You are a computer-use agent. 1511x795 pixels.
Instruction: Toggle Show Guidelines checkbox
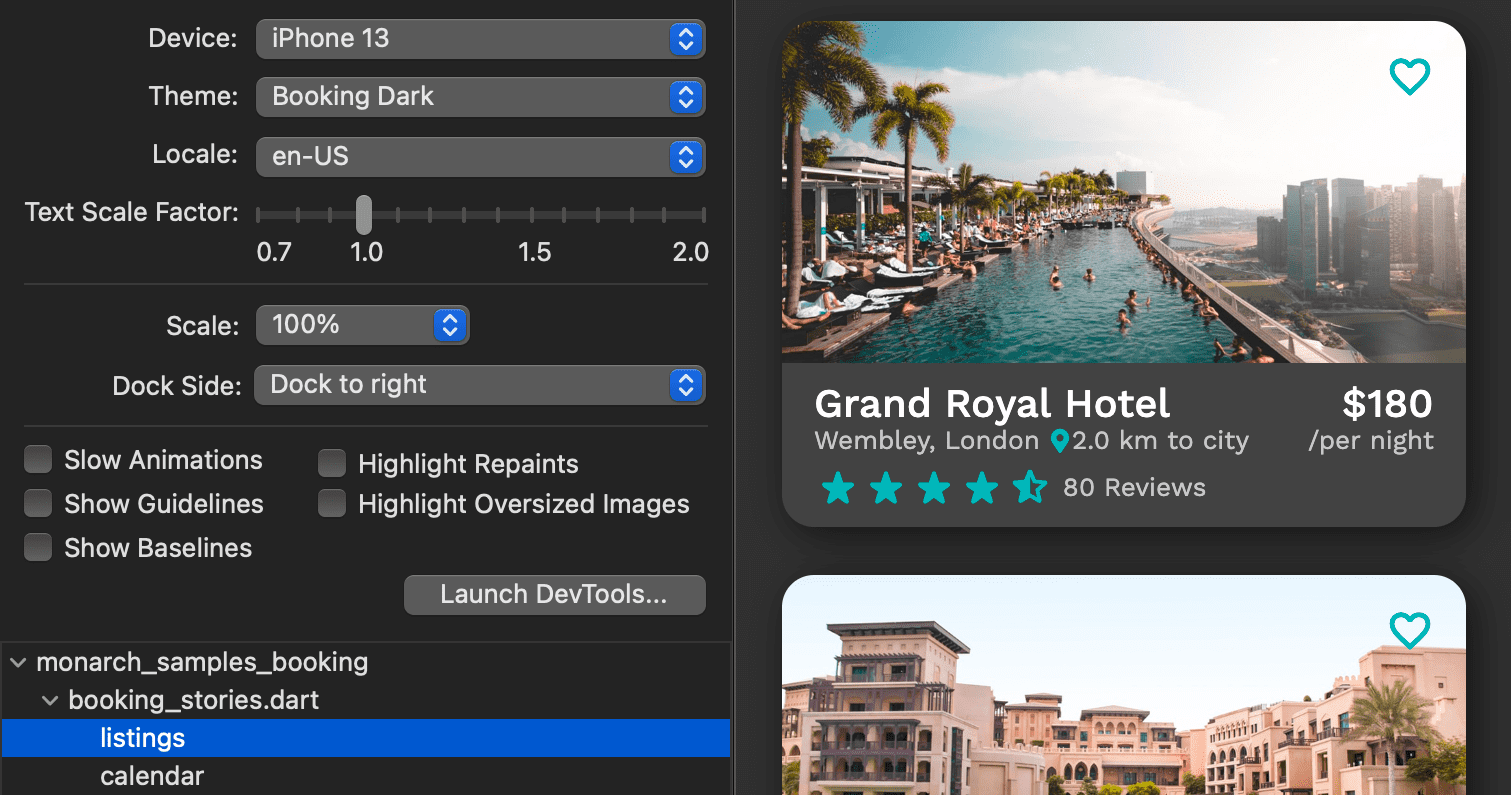click(38, 504)
